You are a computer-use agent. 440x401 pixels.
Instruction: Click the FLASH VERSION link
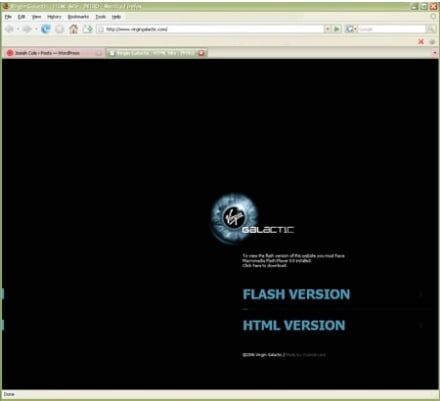pyautogui.click(x=296, y=294)
